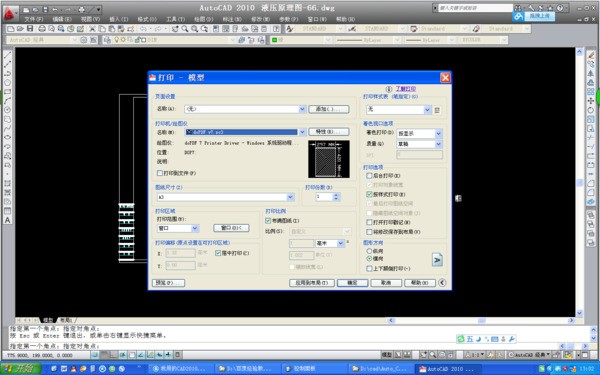Switch to 布局1 layout tab
The width and height of the screenshot is (600, 375).
coord(66,320)
